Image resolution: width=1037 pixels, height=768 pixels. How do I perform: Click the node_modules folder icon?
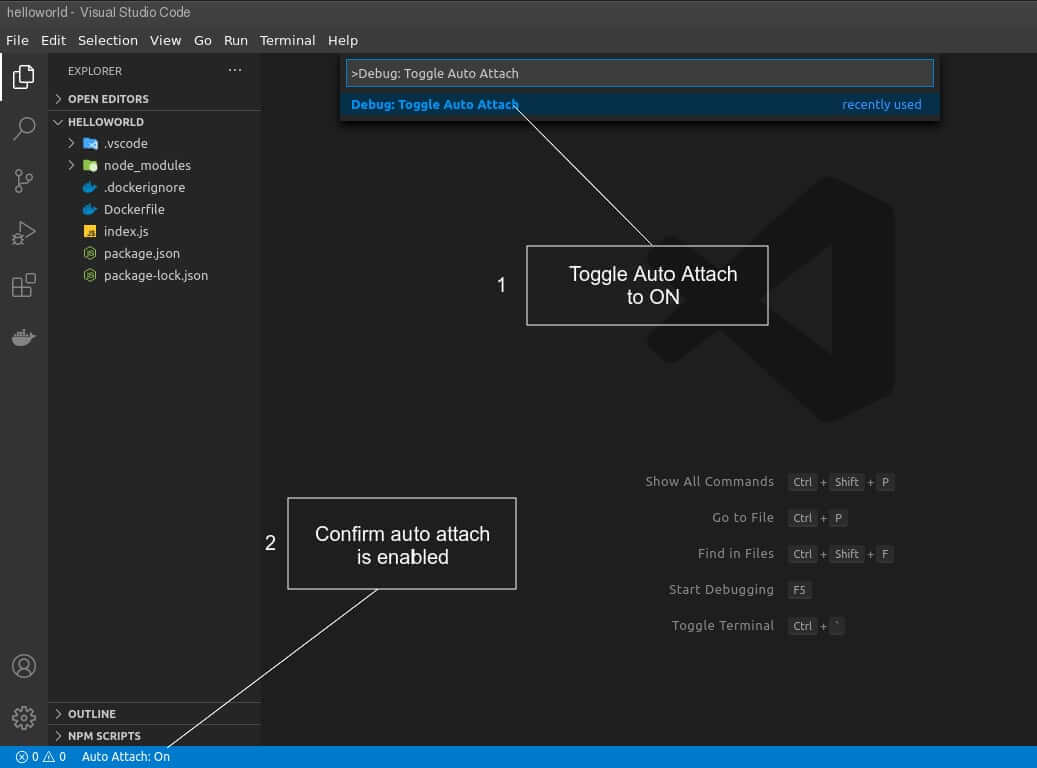pyautogui.click(x=91, y=165)
